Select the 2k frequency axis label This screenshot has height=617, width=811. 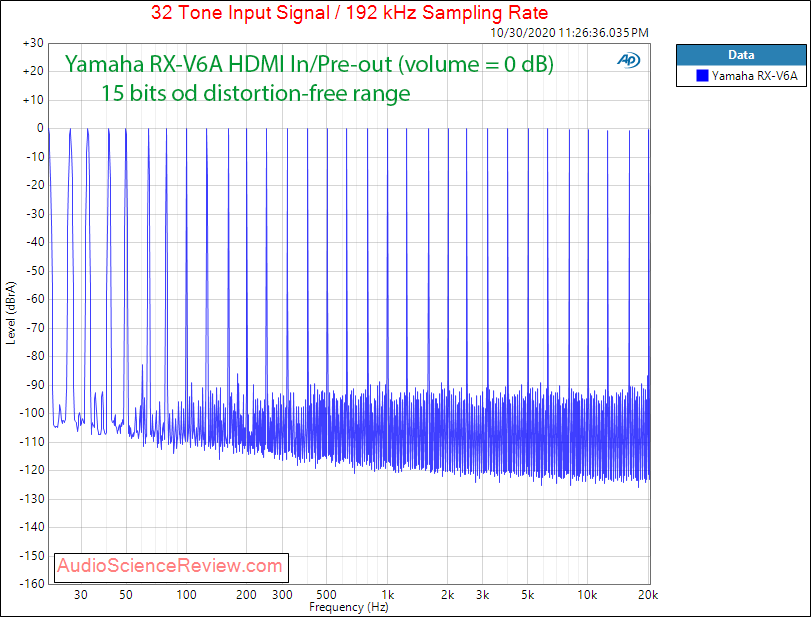pos(447,595)
